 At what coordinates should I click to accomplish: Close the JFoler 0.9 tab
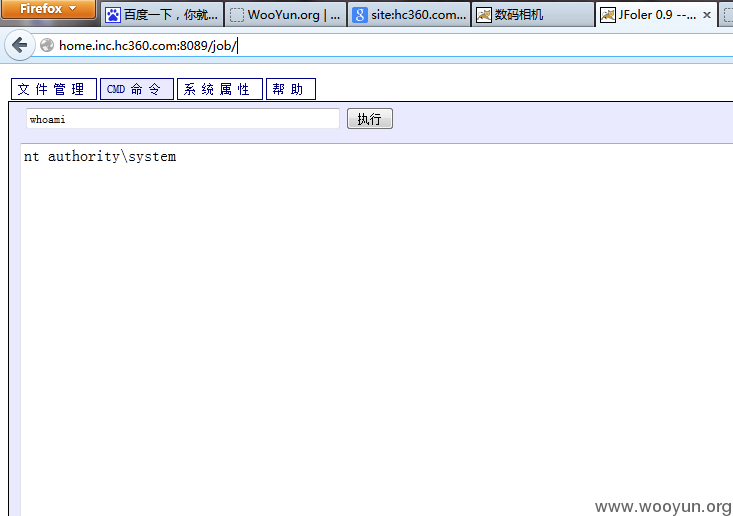click(707, 15)
